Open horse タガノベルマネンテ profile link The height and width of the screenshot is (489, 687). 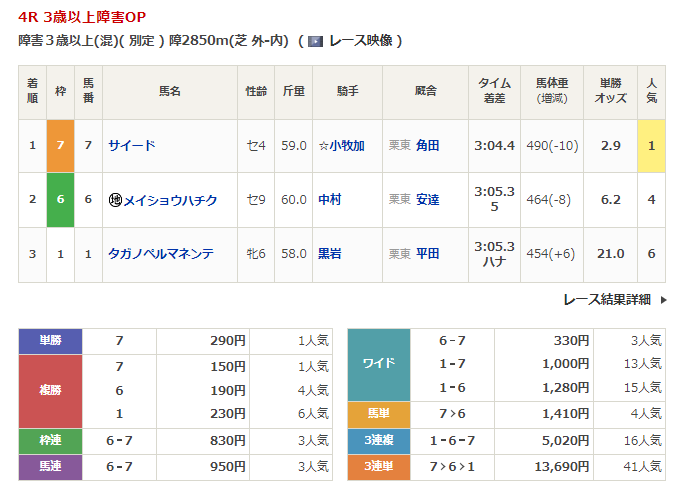click(160, 254)
